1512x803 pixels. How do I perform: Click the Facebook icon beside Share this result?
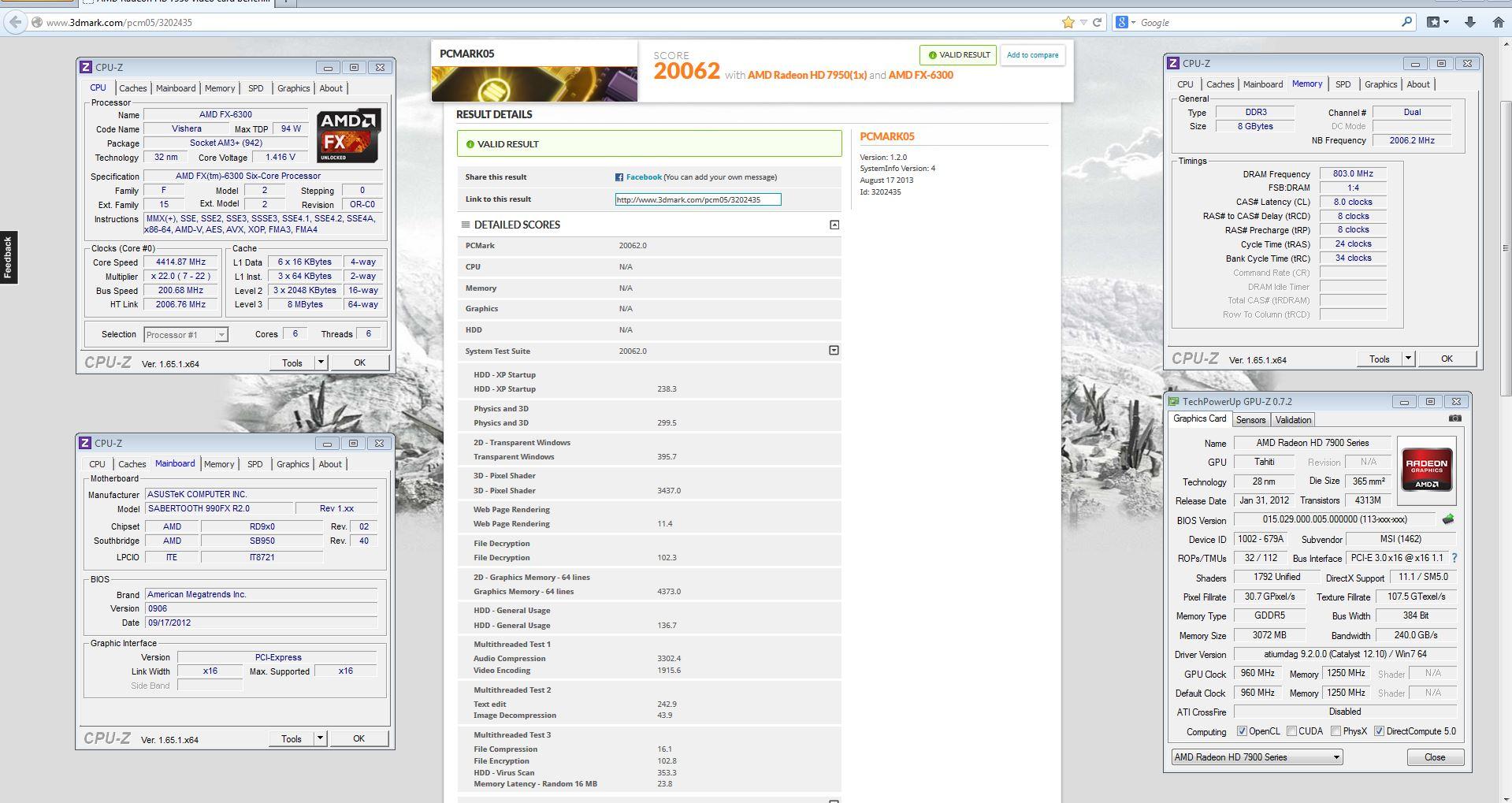click(619, 177)
